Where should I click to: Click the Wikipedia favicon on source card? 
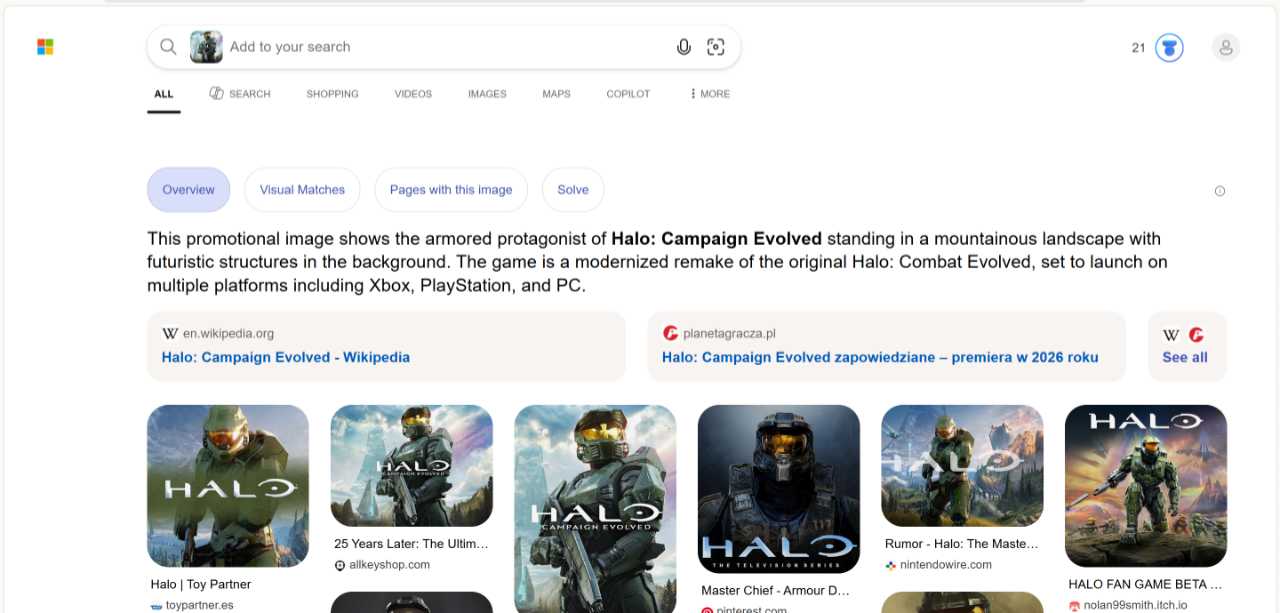tap(170, 334)
